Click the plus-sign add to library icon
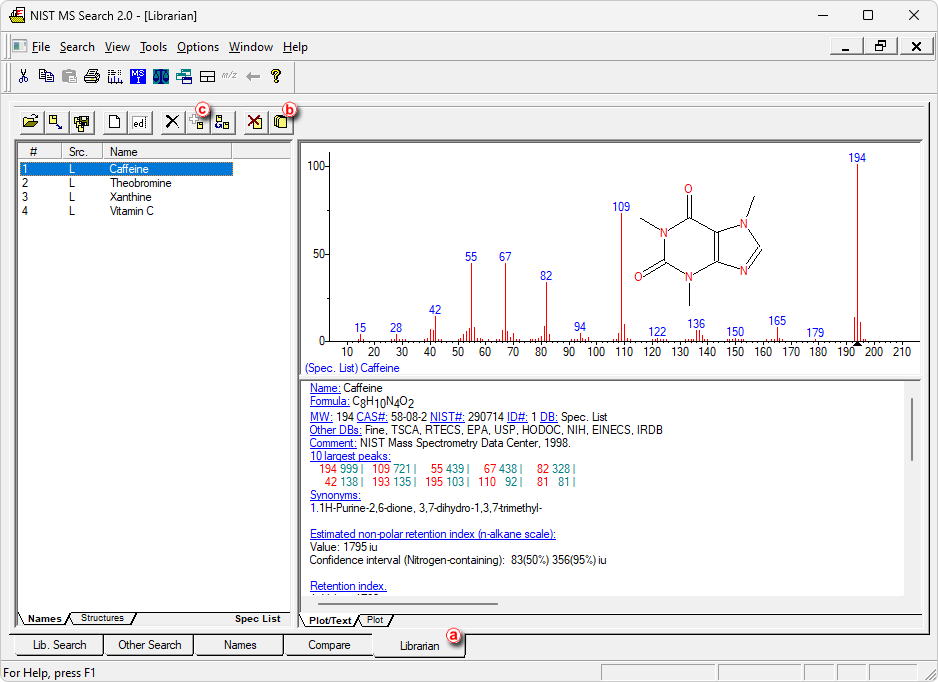938x682 pixels. [197, 122]
